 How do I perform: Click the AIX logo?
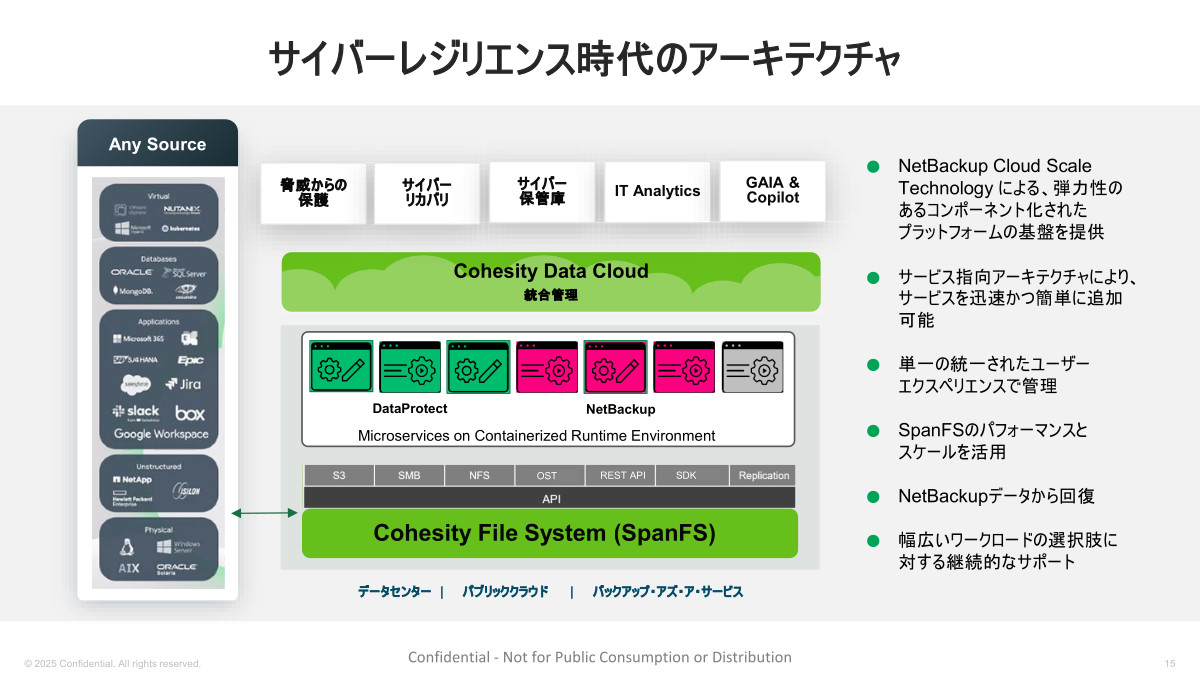tap(129, 568)
